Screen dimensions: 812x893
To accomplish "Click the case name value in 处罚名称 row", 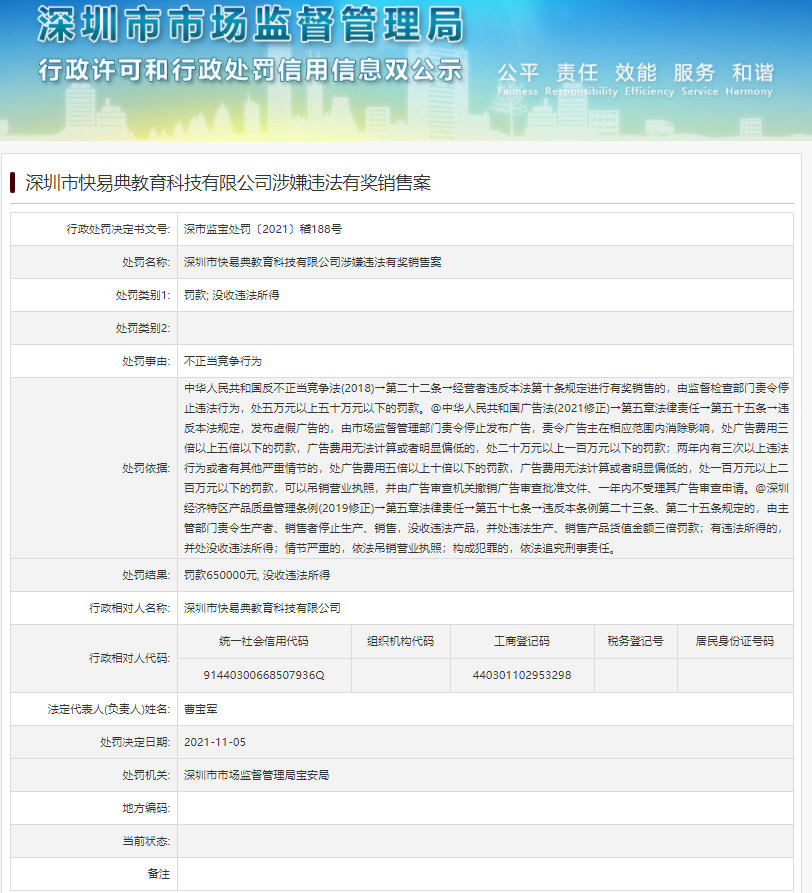I will (x=313, y=262).
